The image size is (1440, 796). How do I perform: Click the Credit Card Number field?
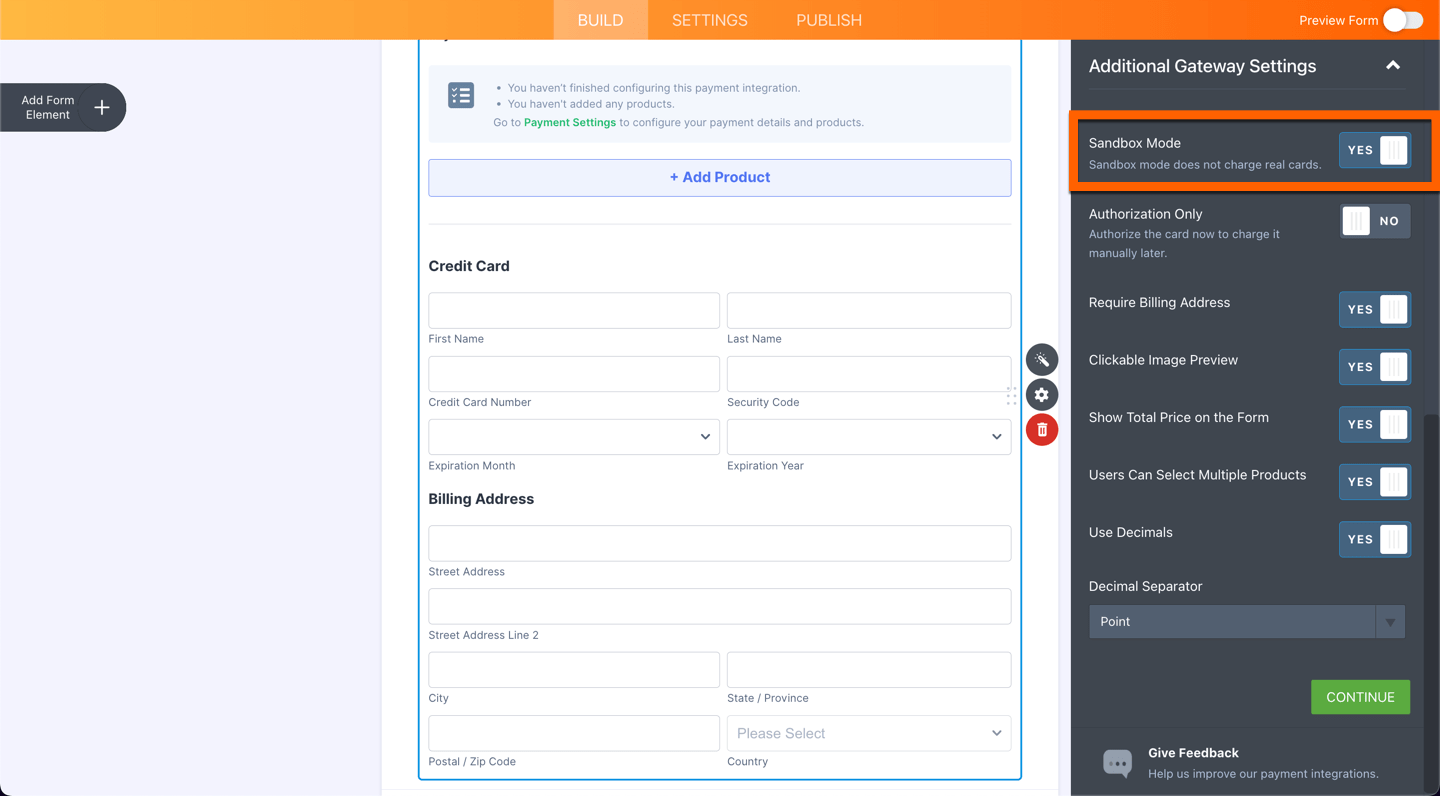[574, 374]
